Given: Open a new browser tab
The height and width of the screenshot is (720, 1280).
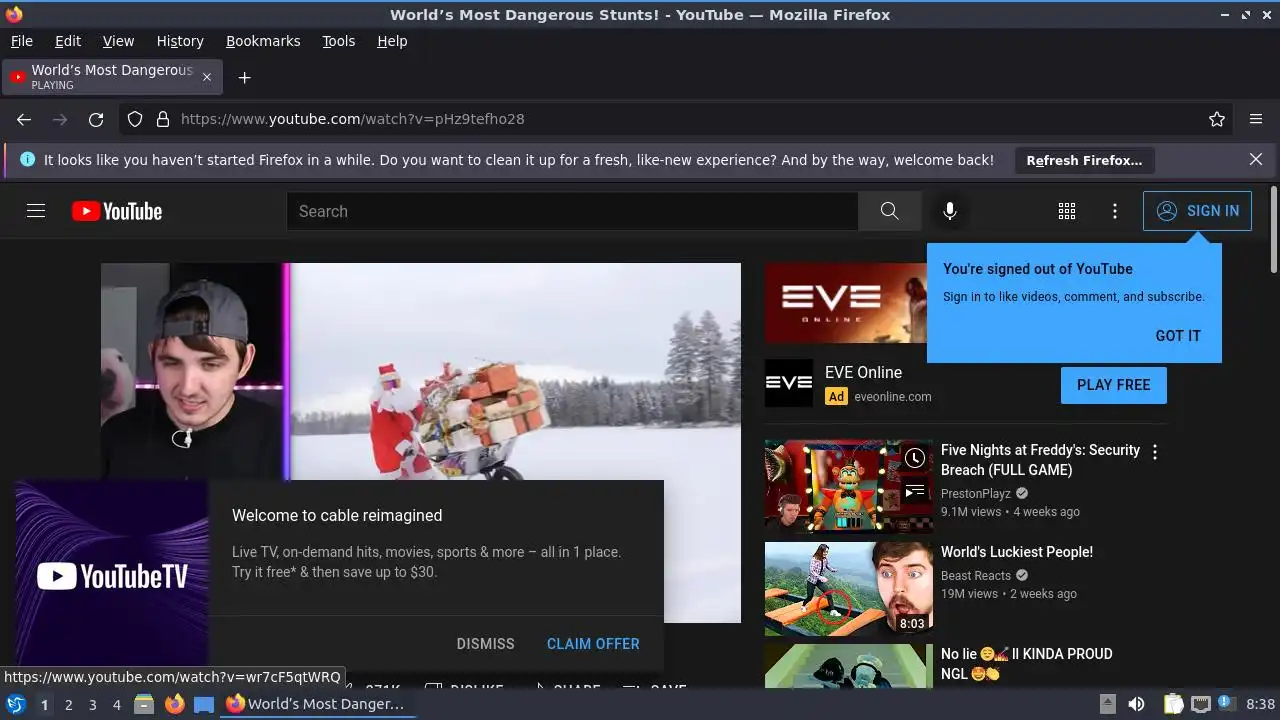Looking at the screenshot, I should [x=244, y=77].
